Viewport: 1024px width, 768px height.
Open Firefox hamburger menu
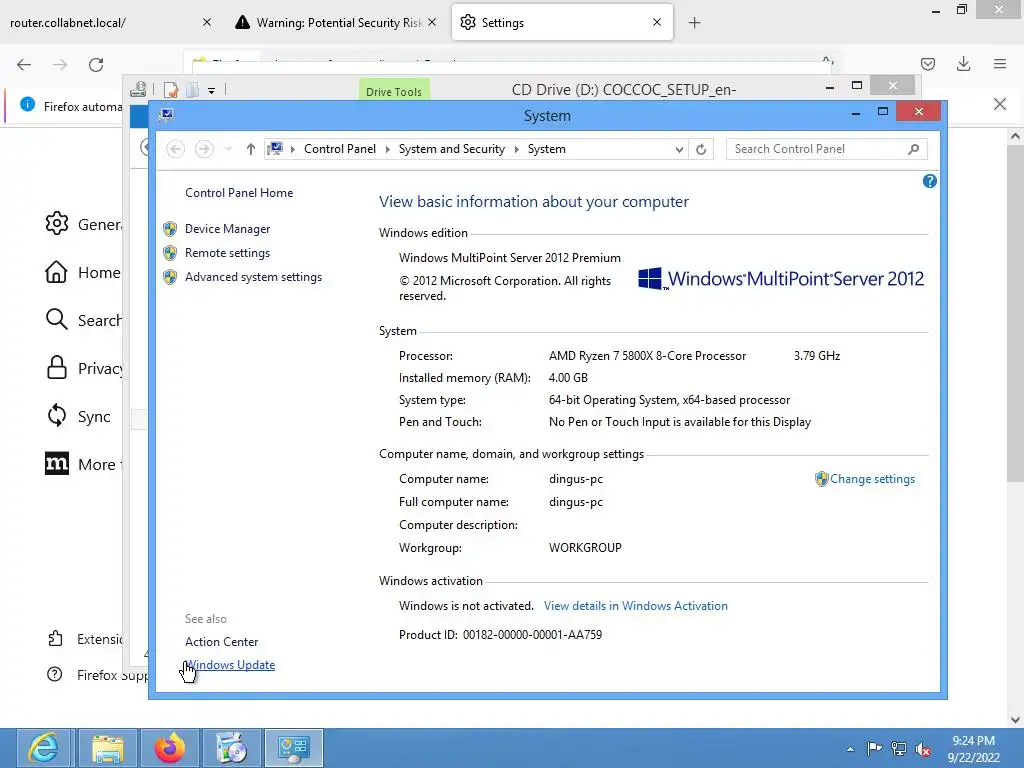[x=1000, y=64]
